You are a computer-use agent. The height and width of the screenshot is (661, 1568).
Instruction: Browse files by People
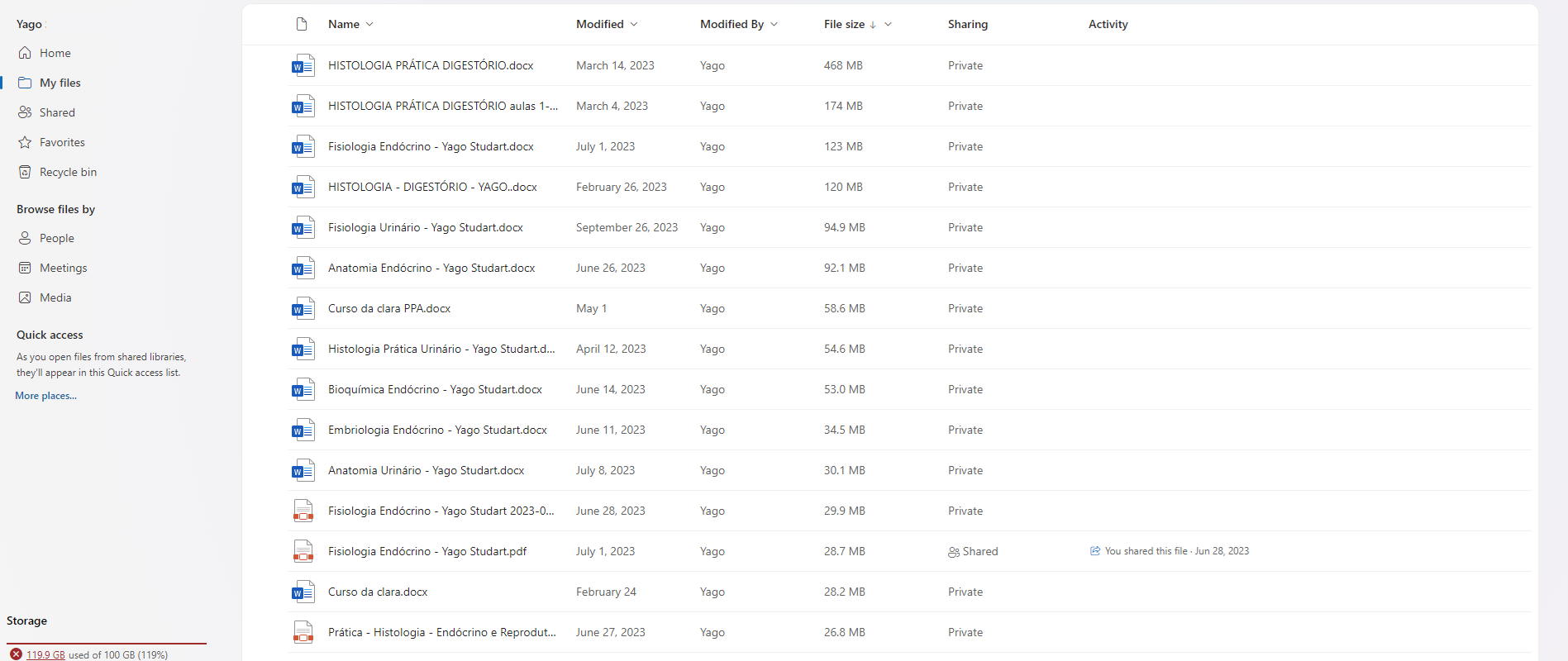[57, 238]
